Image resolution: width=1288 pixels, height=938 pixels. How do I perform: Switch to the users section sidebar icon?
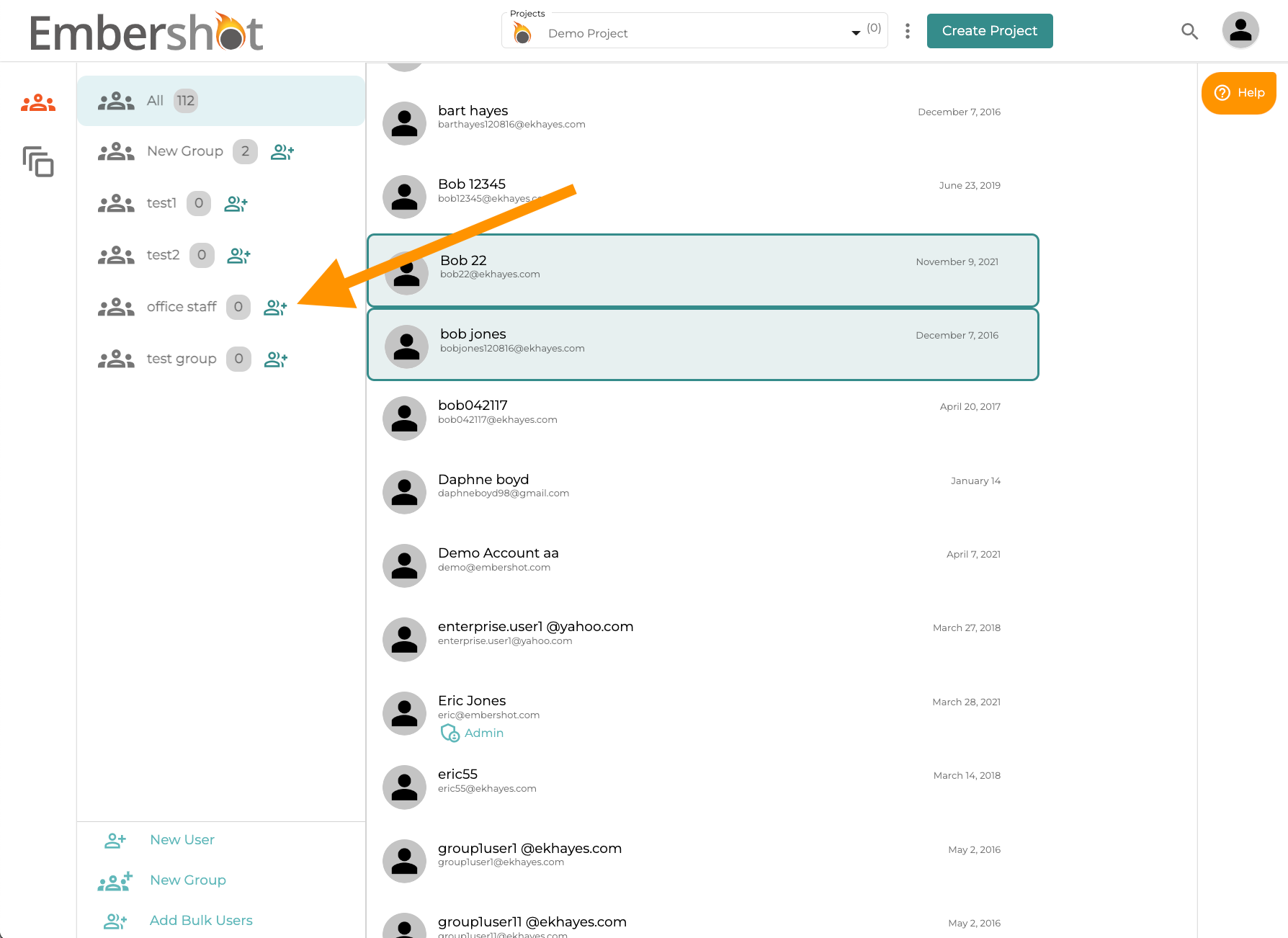[x=38, y=103]
